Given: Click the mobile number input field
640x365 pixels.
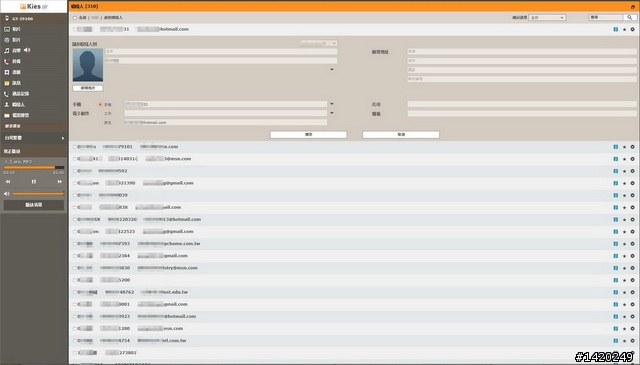Looking at the screenshot, I should pyautogui.click(x=226, y=105).
